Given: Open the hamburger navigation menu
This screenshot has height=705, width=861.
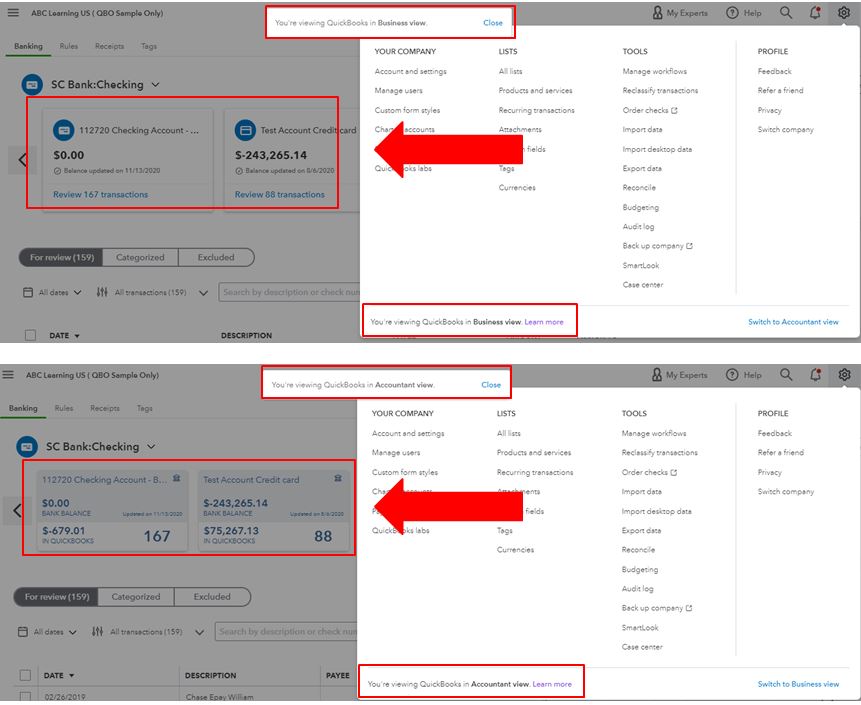Looking at the screenshot, I should tap(11, 12).
